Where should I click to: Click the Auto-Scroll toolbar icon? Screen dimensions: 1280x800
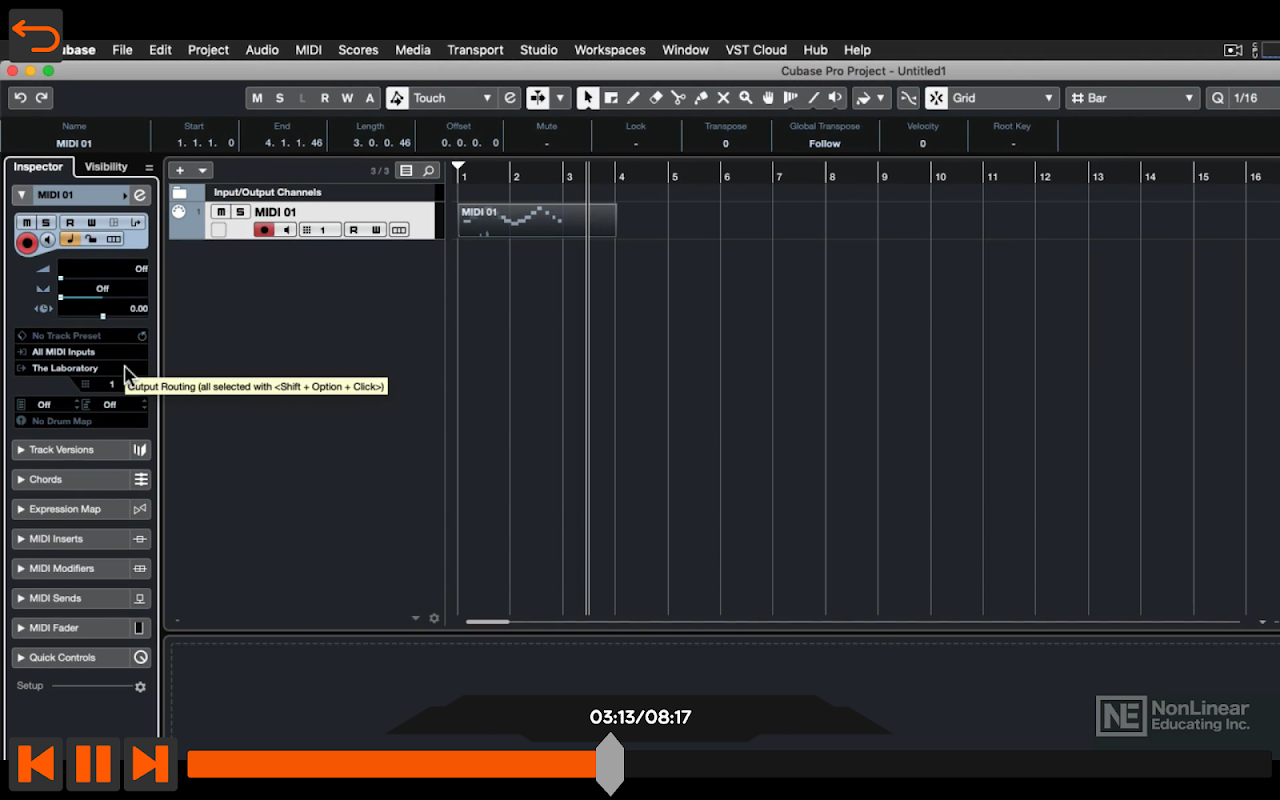tap(538, 98)
